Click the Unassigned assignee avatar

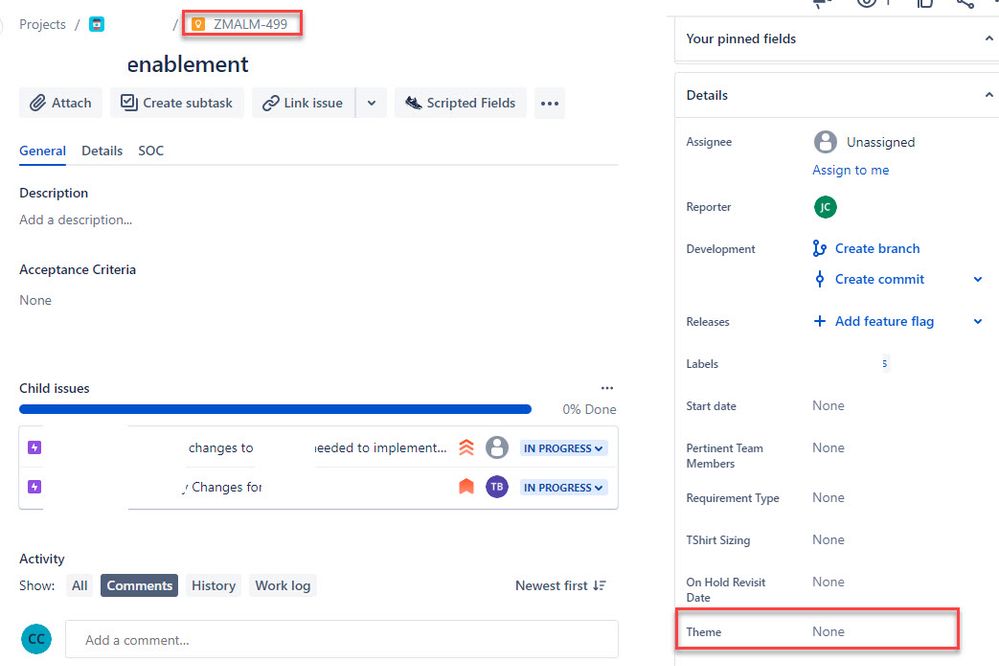825,141
